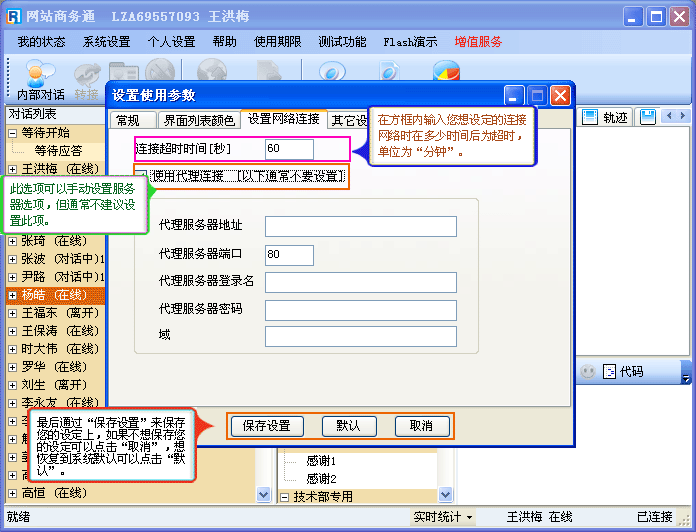Viewport: 696px width, 532px height.
Task: Click the smiley emoticon icon
Action: pos(589,371)
